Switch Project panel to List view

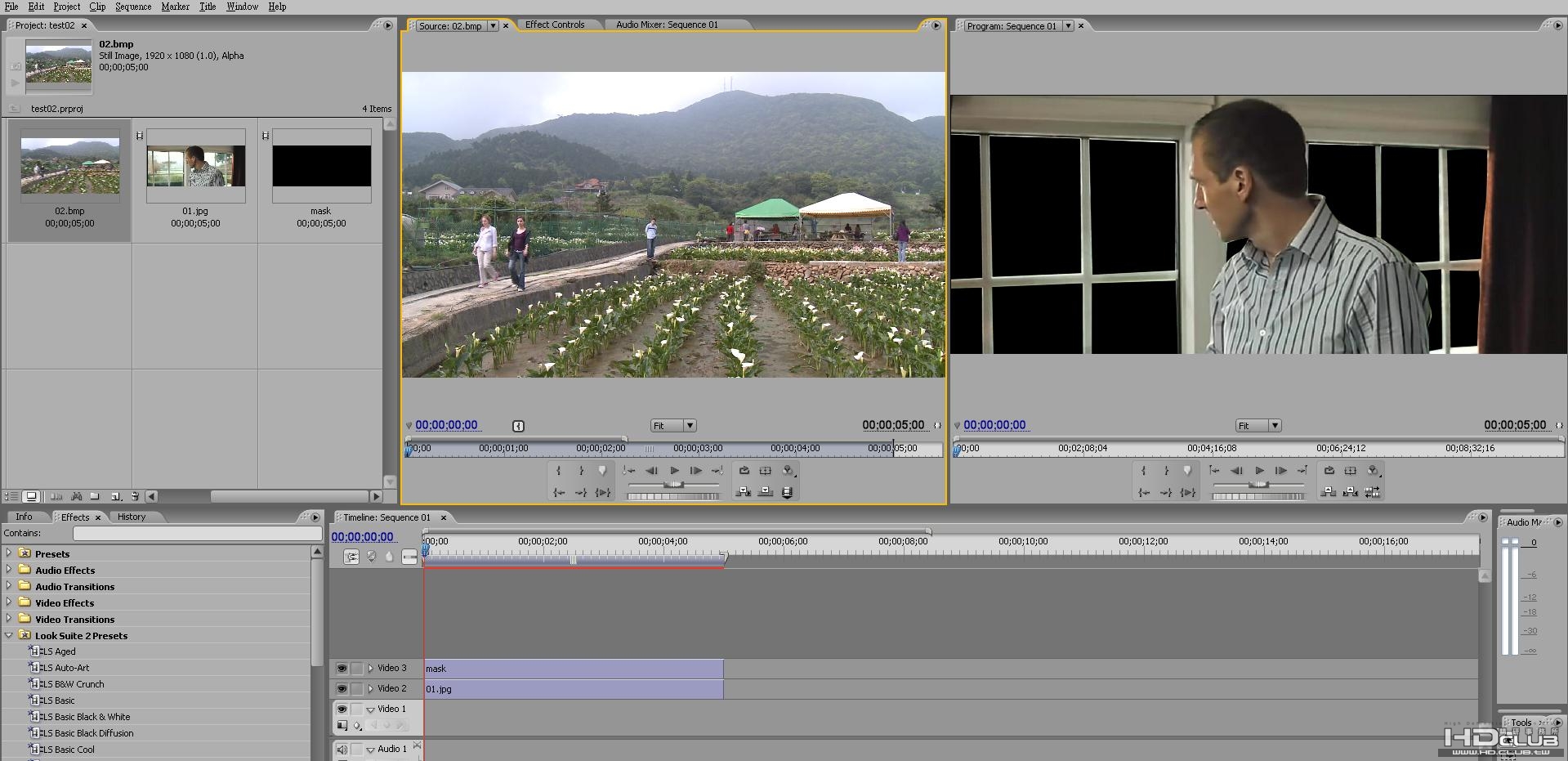[x=12, y=496]
